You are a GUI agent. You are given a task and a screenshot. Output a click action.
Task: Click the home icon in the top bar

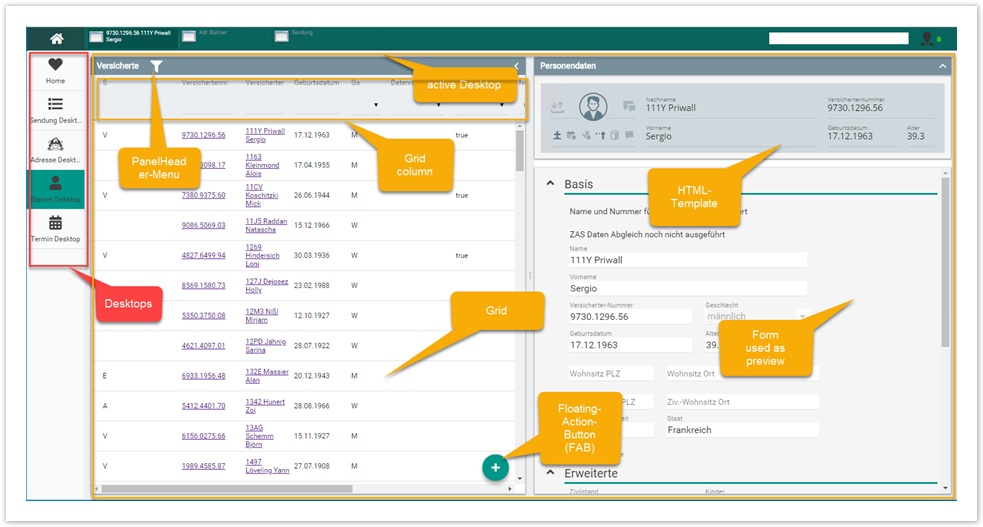click(57, 38)
